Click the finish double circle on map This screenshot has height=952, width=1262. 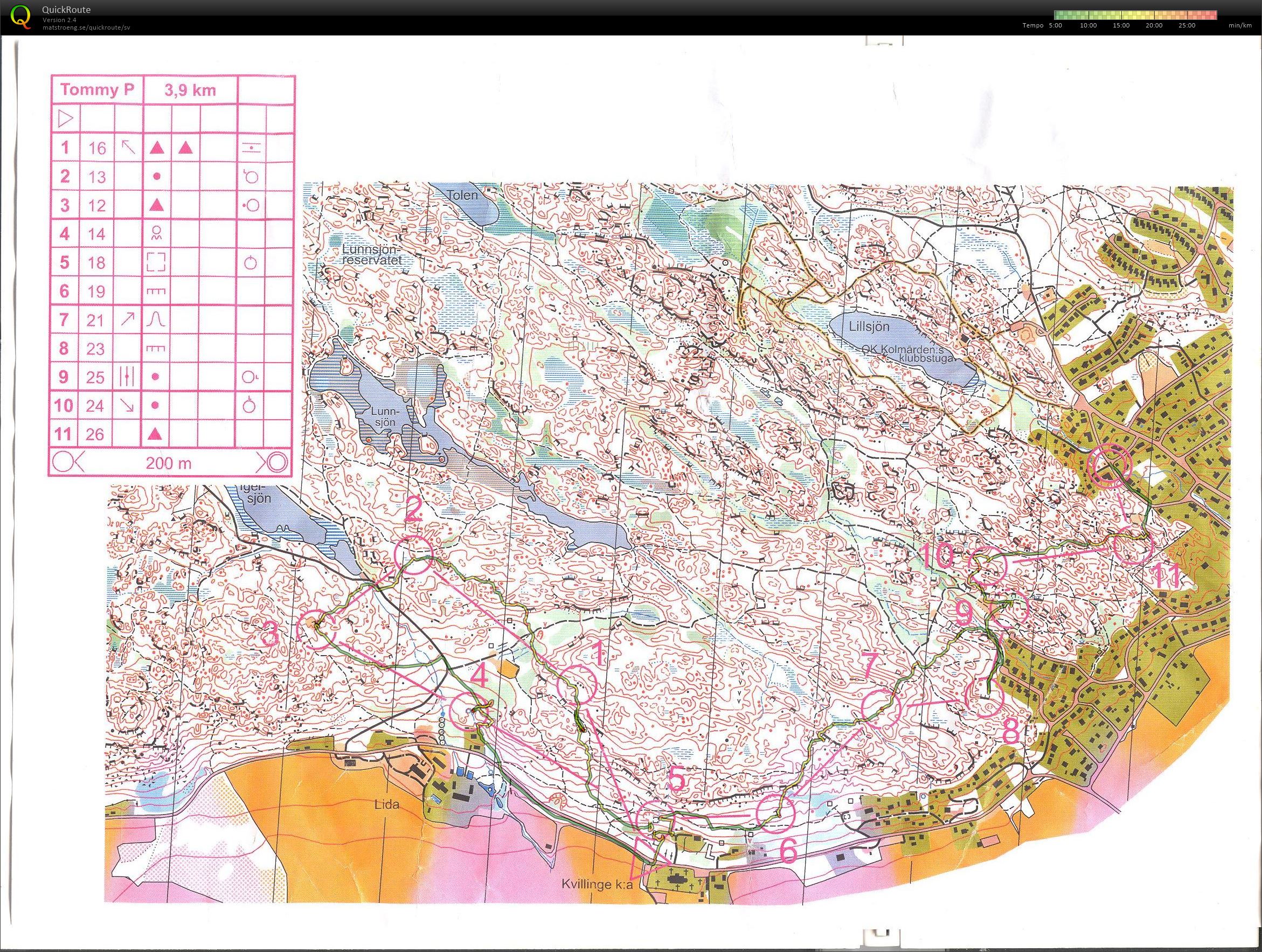click(1108, 466)
